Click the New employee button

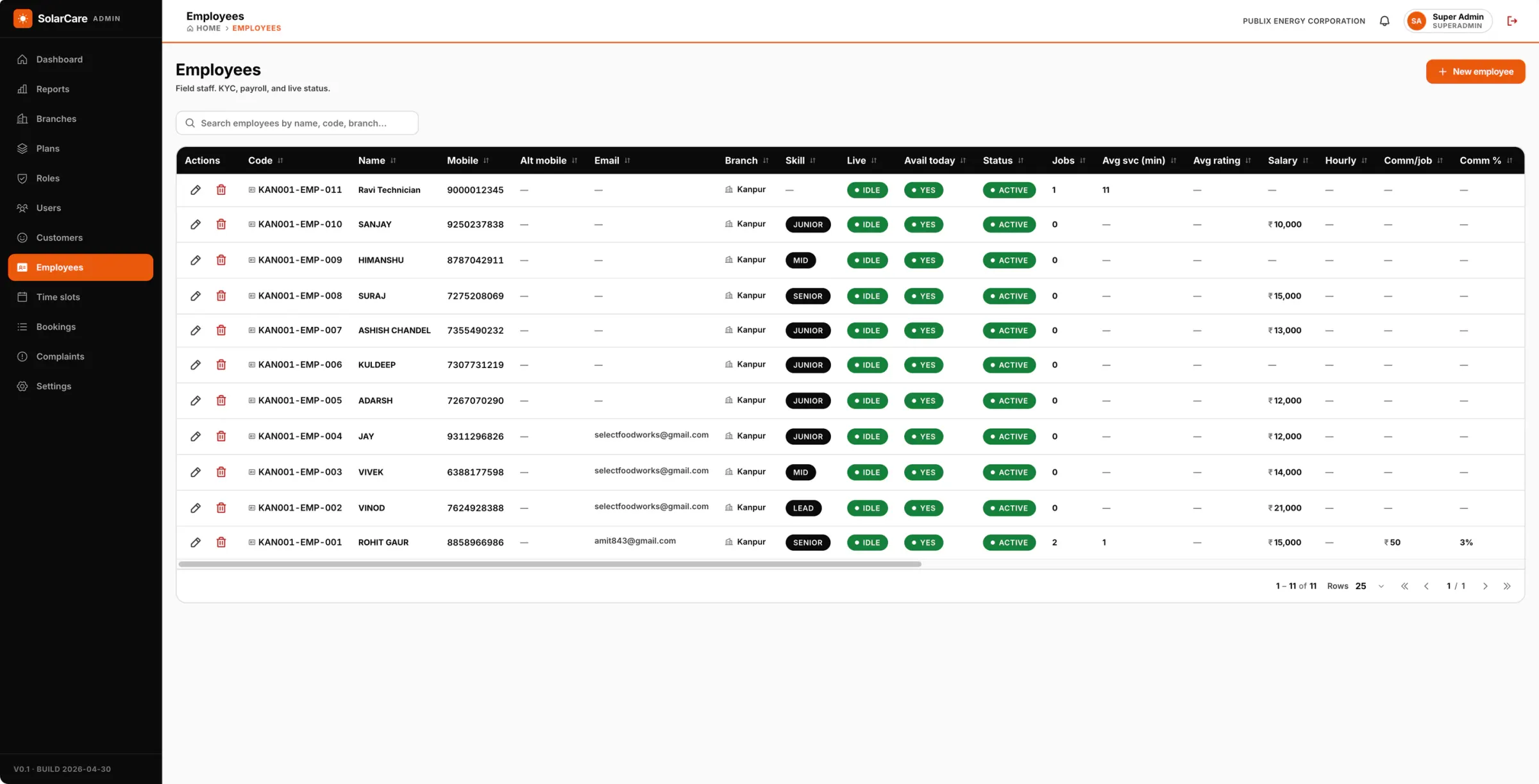(x=1475, y=71)
